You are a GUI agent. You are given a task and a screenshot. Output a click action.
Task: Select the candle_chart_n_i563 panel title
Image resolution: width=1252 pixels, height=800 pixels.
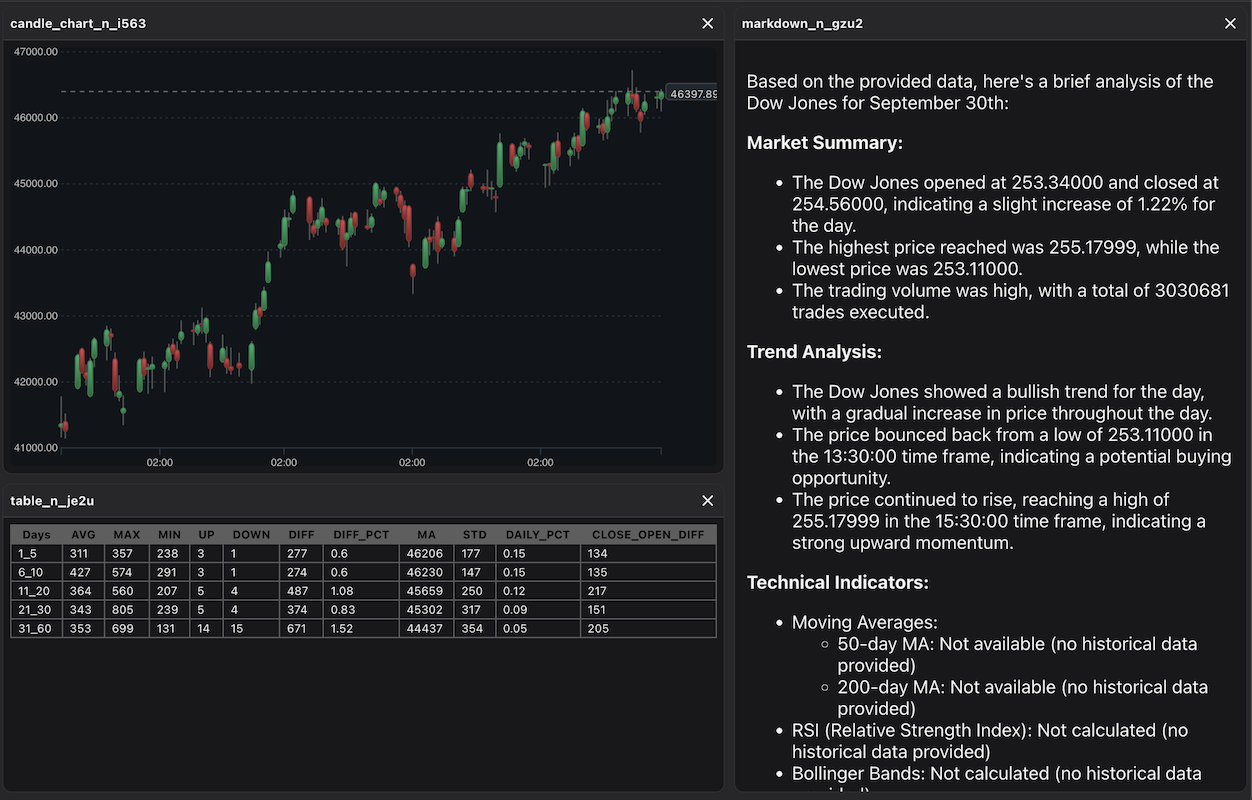(78, 23)
